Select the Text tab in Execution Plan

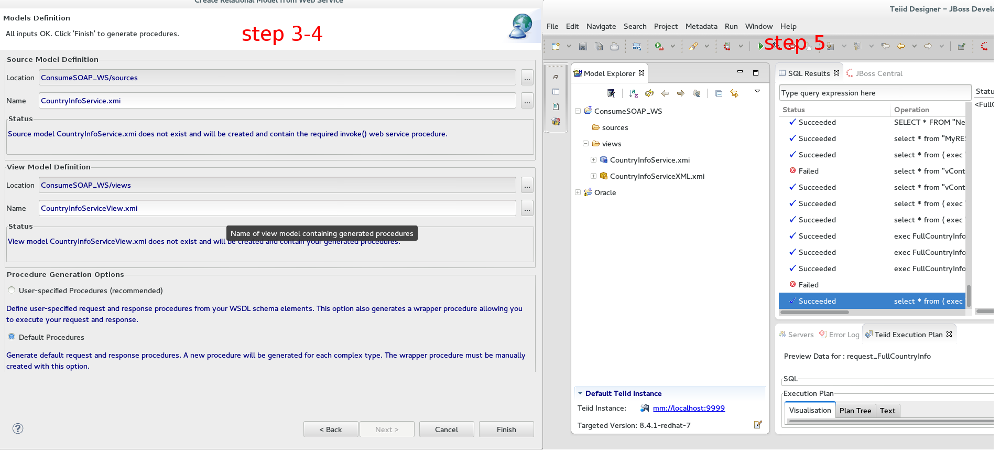[887, 411]
